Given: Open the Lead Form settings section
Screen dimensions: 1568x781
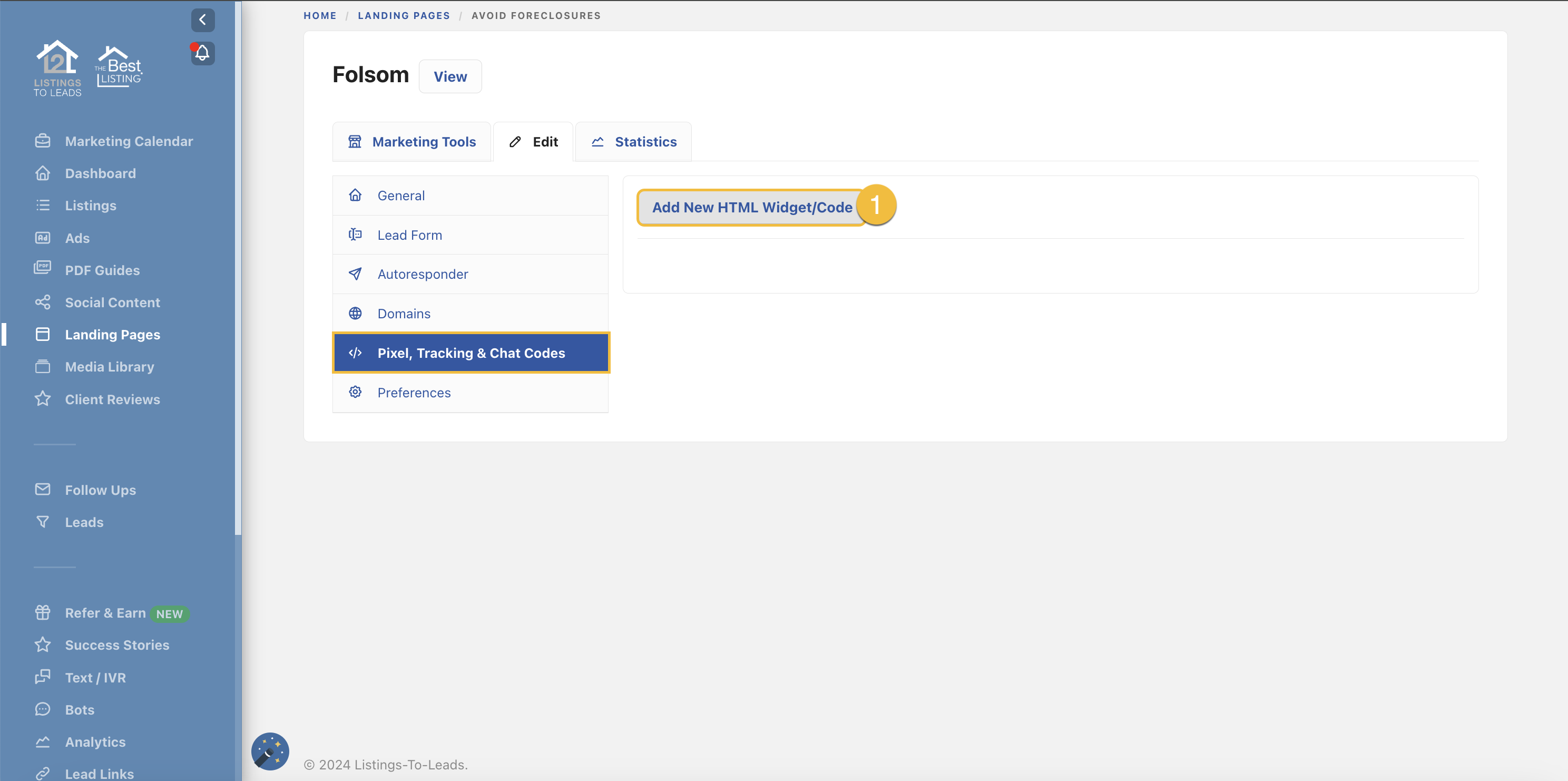Looking at the screenshot, I should point(410,235).
